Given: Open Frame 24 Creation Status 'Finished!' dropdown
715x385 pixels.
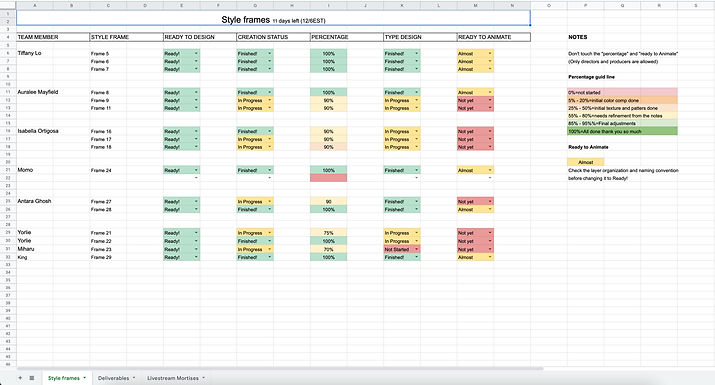Looking at the screenshot, I should pyautogui.click(x=269, y=170).
